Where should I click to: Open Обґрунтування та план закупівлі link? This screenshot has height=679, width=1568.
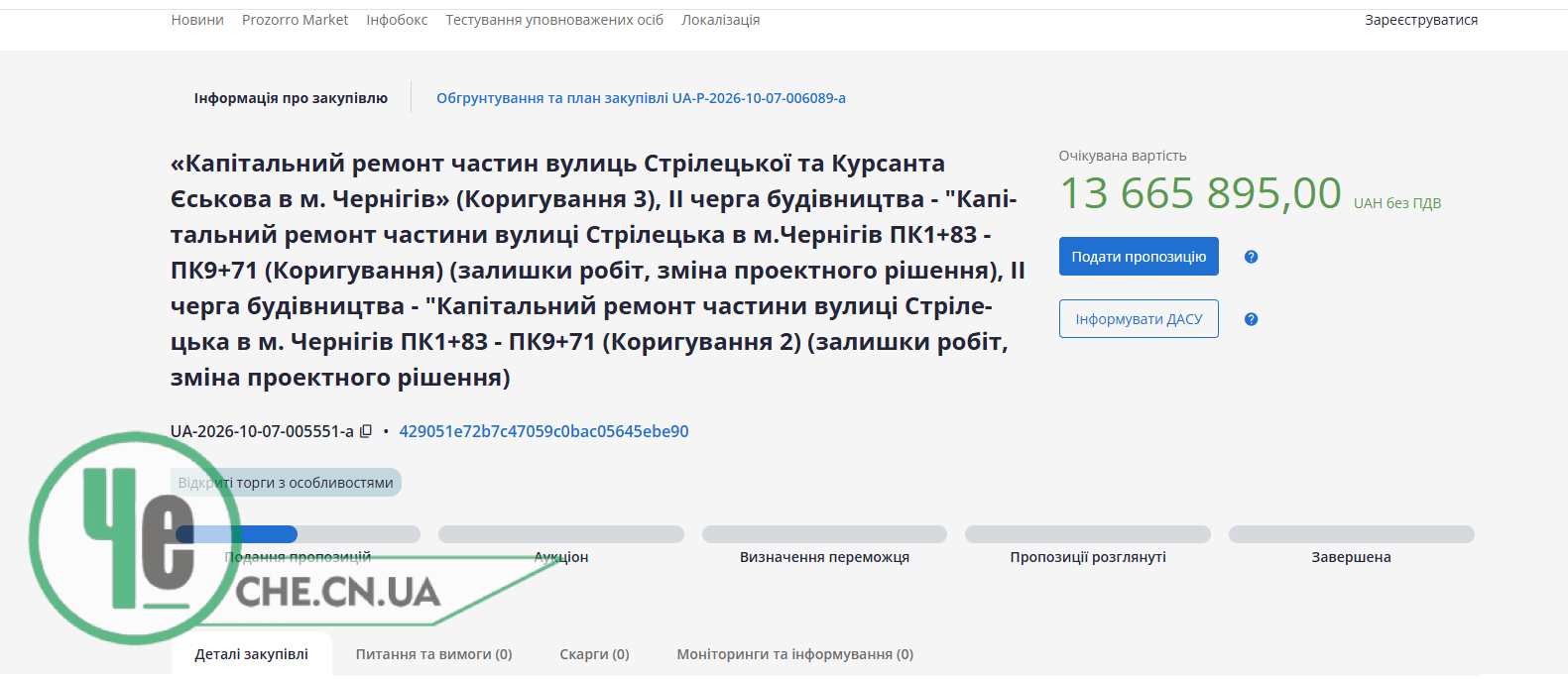(x=642, y=98)
